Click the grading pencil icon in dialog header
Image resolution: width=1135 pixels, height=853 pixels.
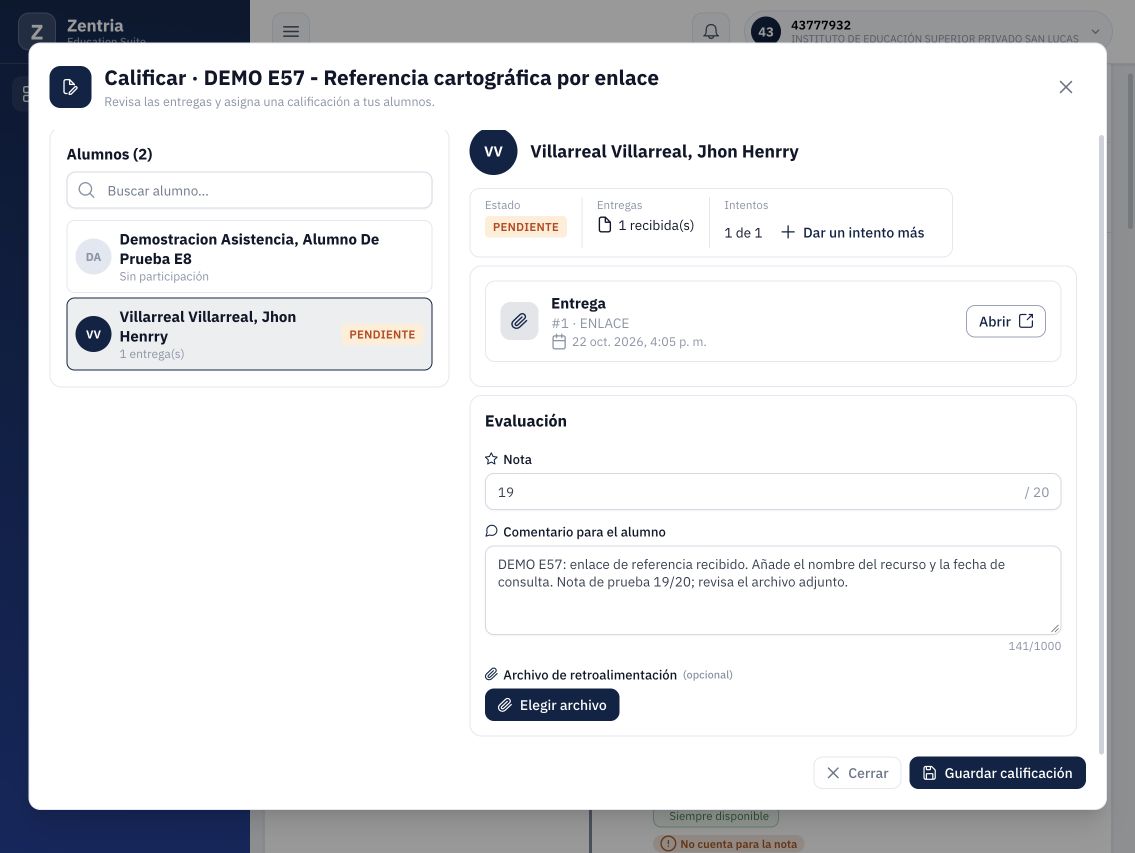(70, 87)
